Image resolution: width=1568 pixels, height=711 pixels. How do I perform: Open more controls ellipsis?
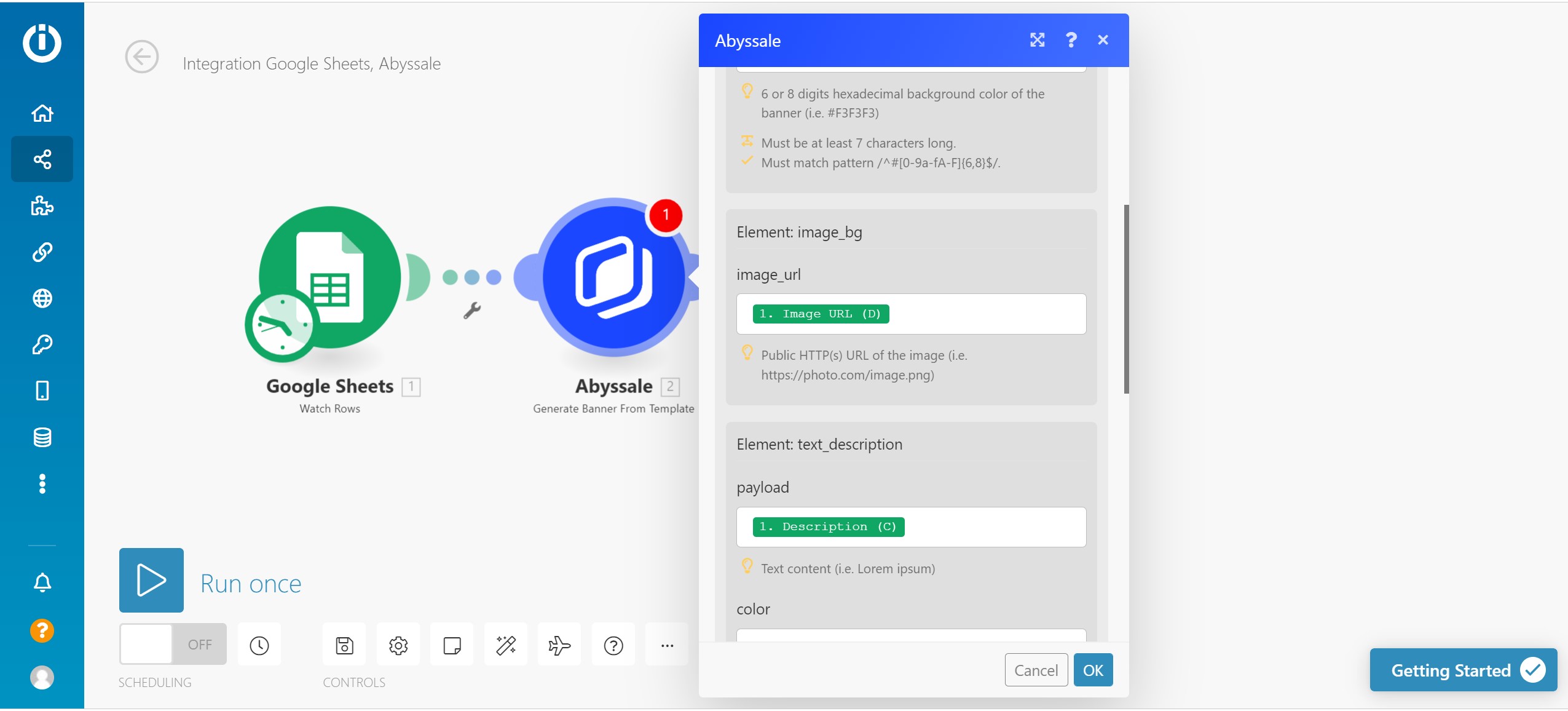(667, 645)
